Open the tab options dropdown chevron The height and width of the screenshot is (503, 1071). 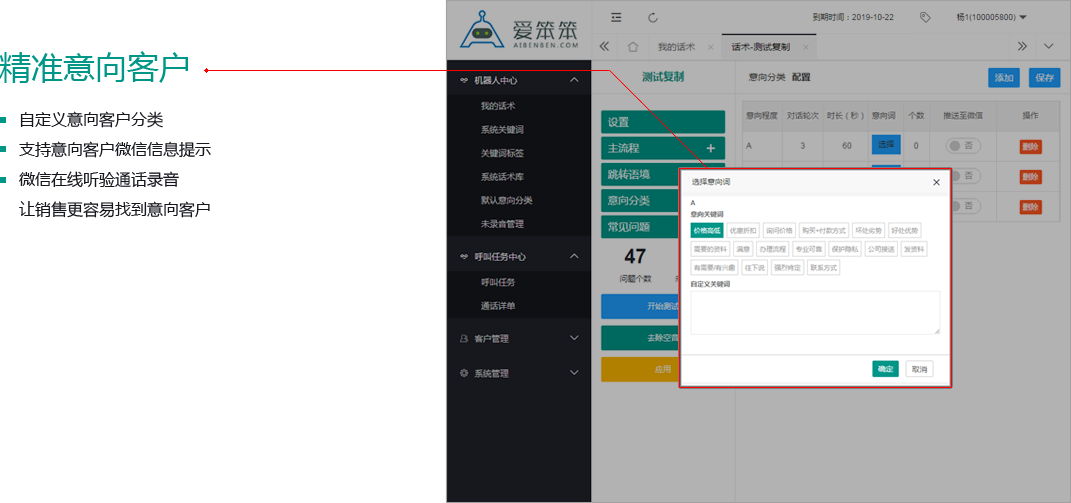pyautogui.click(x=1049, y=46)
